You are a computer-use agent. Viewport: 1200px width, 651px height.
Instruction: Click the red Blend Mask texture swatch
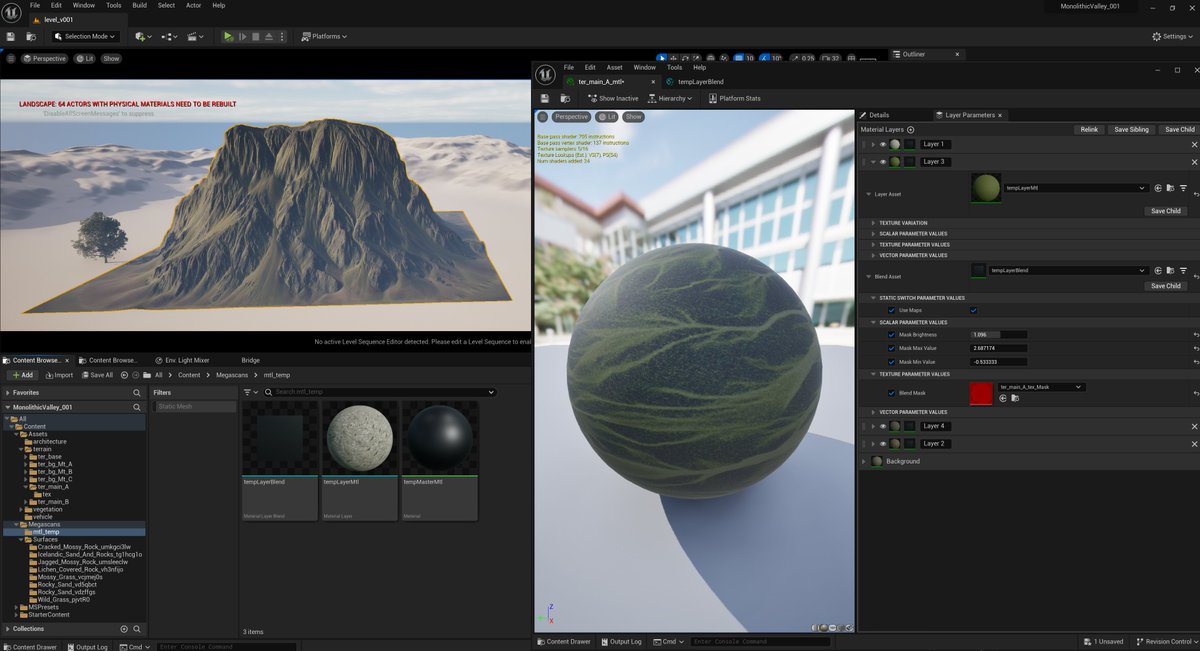pyautogui.click(x=981, y=394)
